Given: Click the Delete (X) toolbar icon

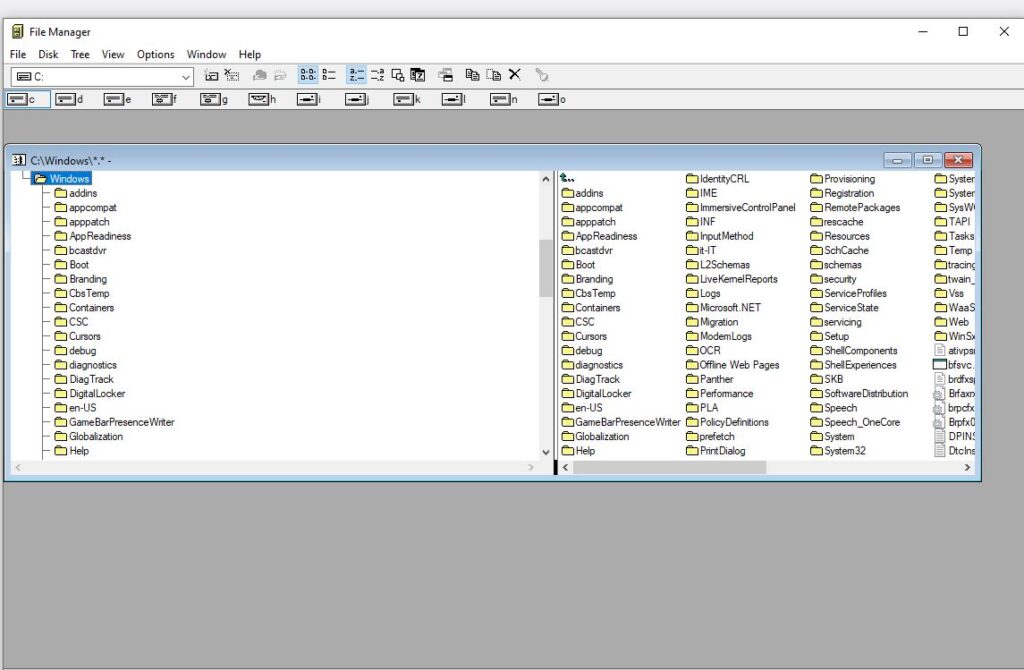Looking at the screenshot, I should click(515, 75).
